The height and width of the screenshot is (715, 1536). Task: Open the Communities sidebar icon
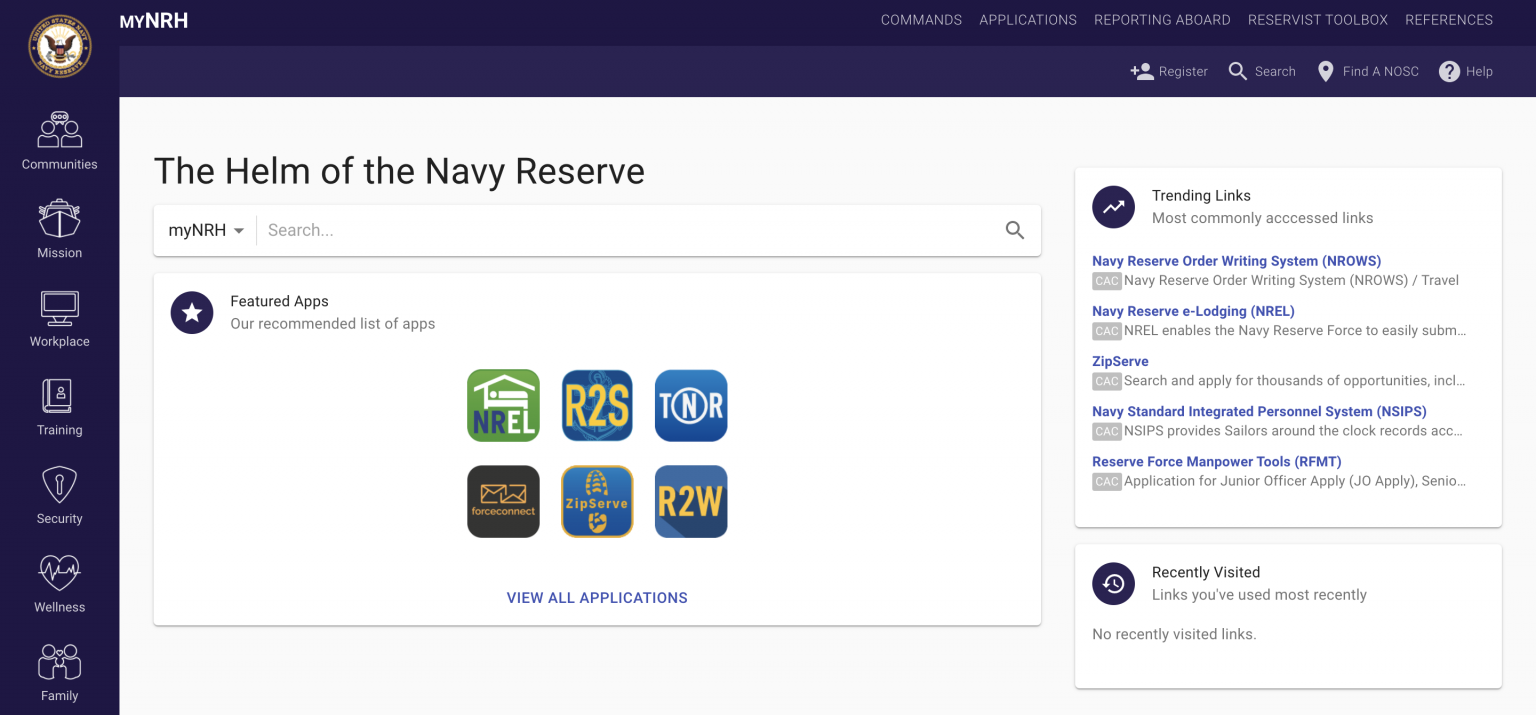(60, 130)
